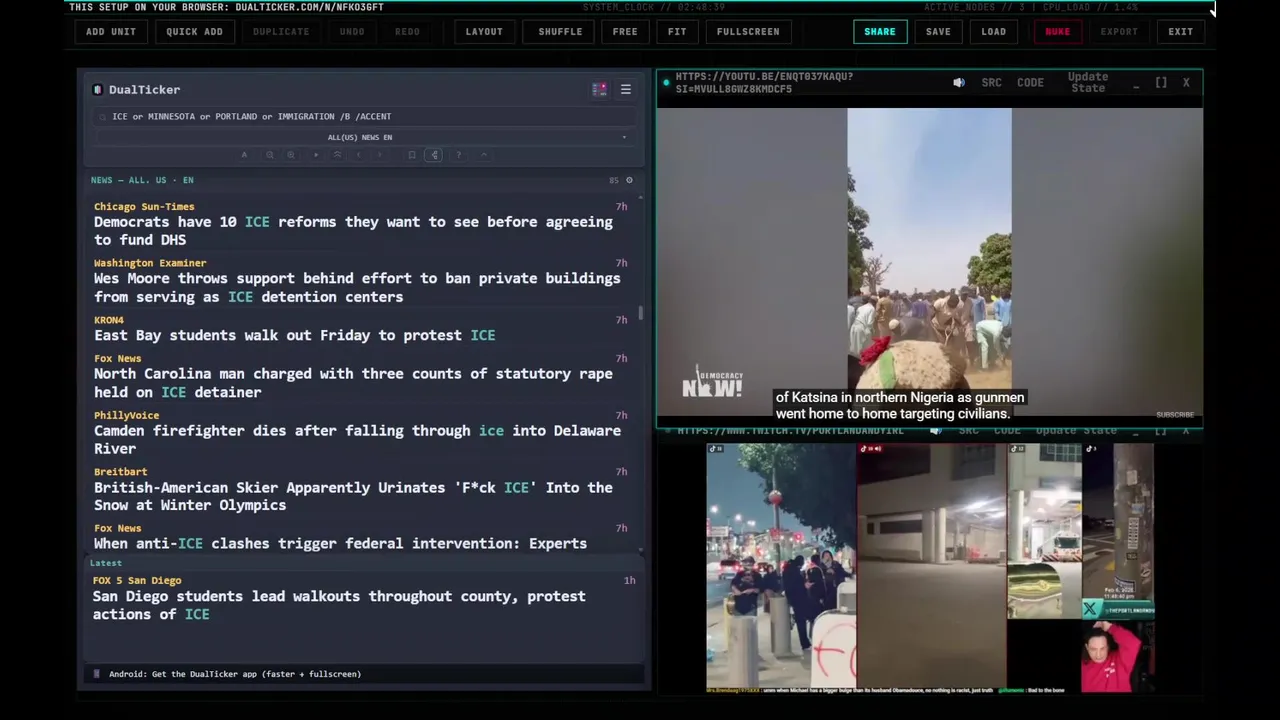Click SRC on the YouTube unit

pos(991,83)
